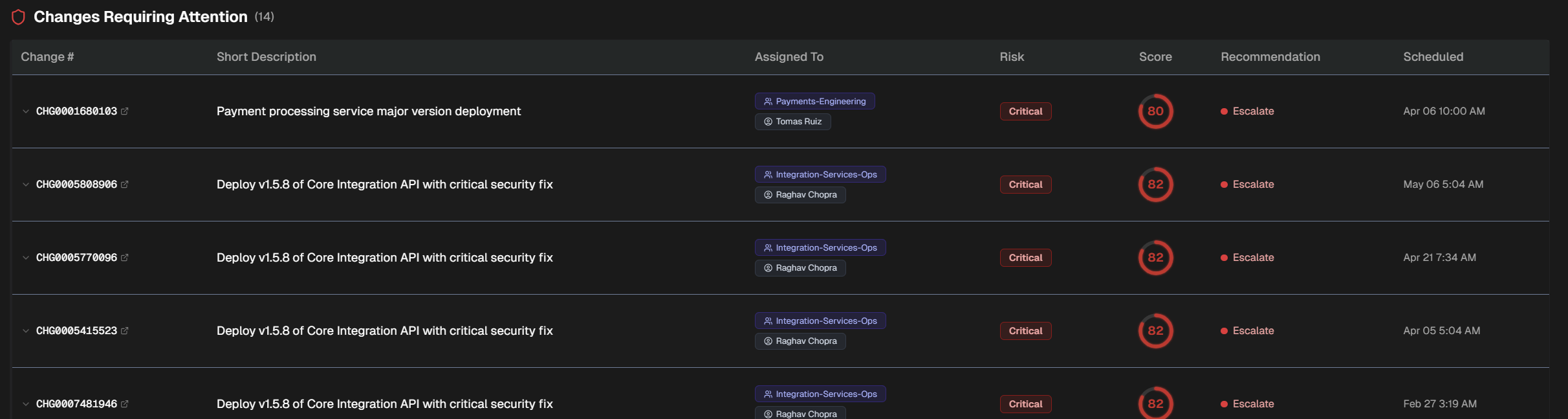Sort by the Risk column header
Screen dimensions: 1568x419
1012,57
